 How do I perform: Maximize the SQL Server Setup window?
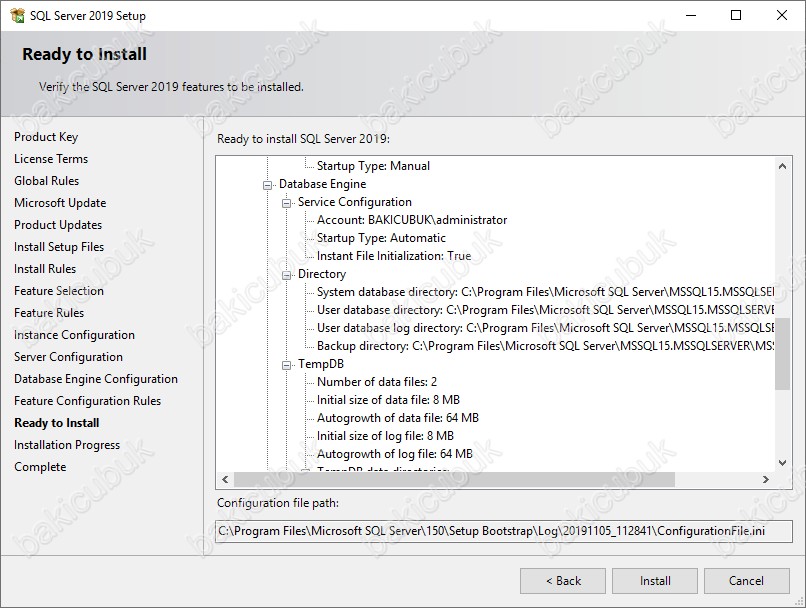click(736, 15)
